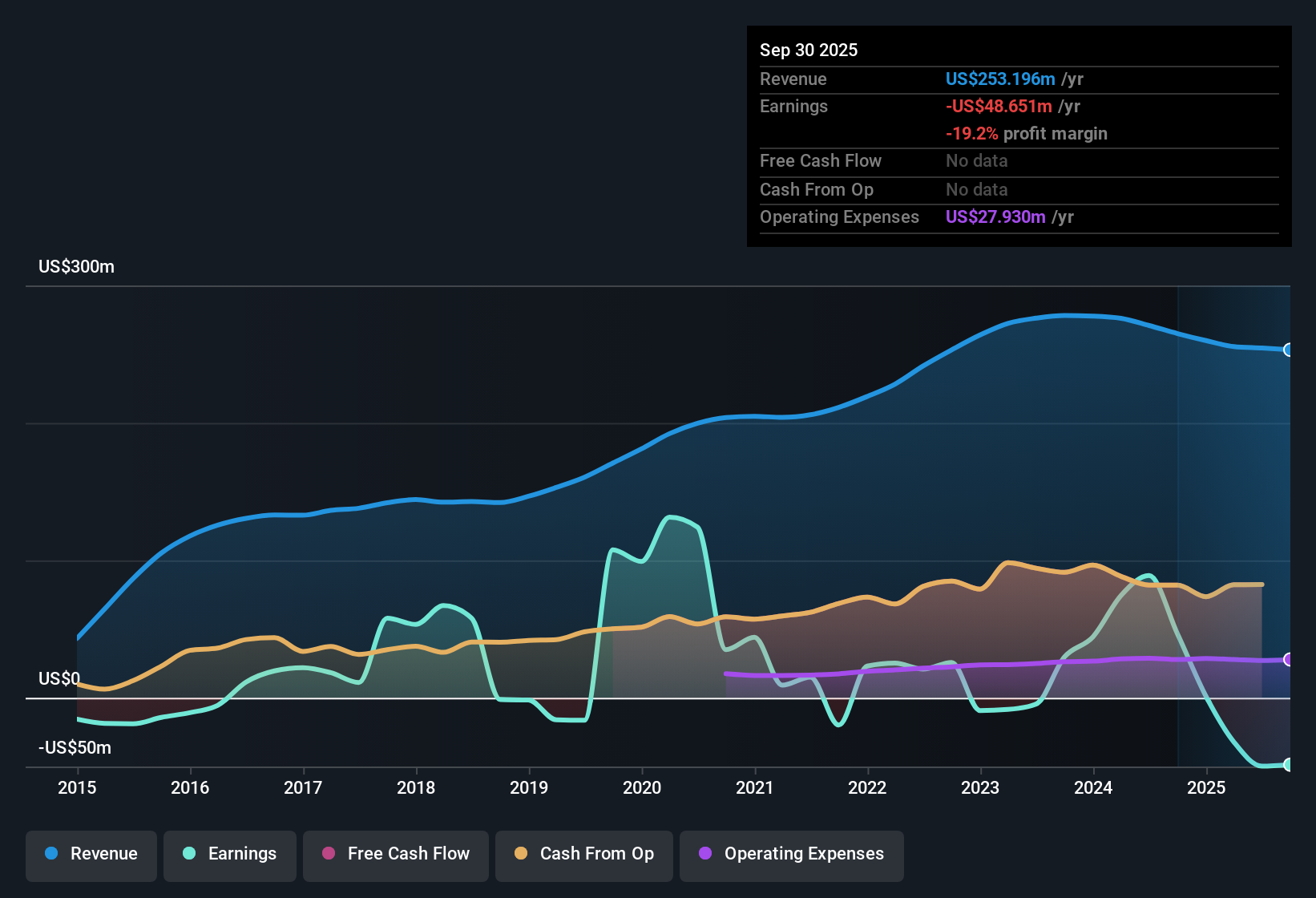Expand the Free Cash Flow legend item
The width and height of the screenshot is (1316, 898).
[395, 855]
